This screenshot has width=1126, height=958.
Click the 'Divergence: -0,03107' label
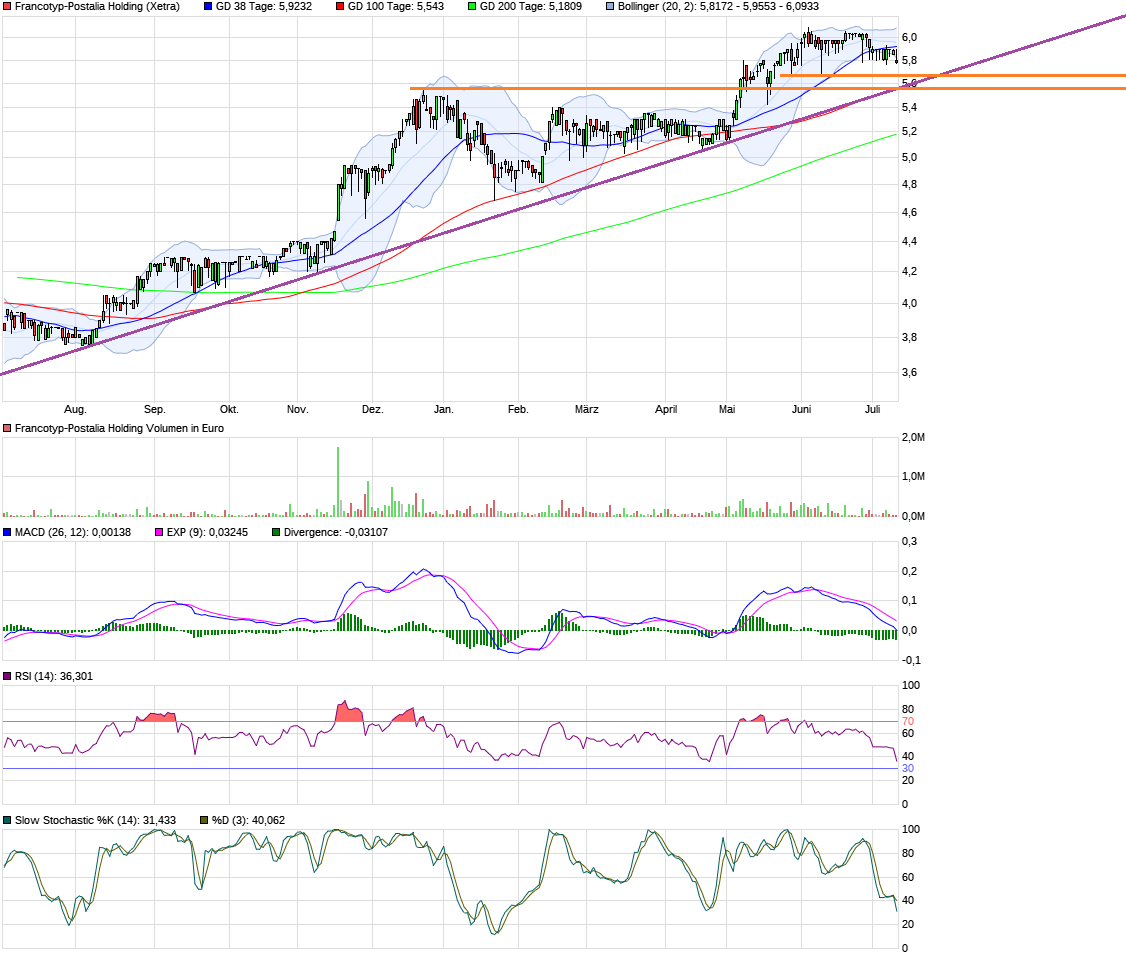pyautogui.click(x=335, y=532)
